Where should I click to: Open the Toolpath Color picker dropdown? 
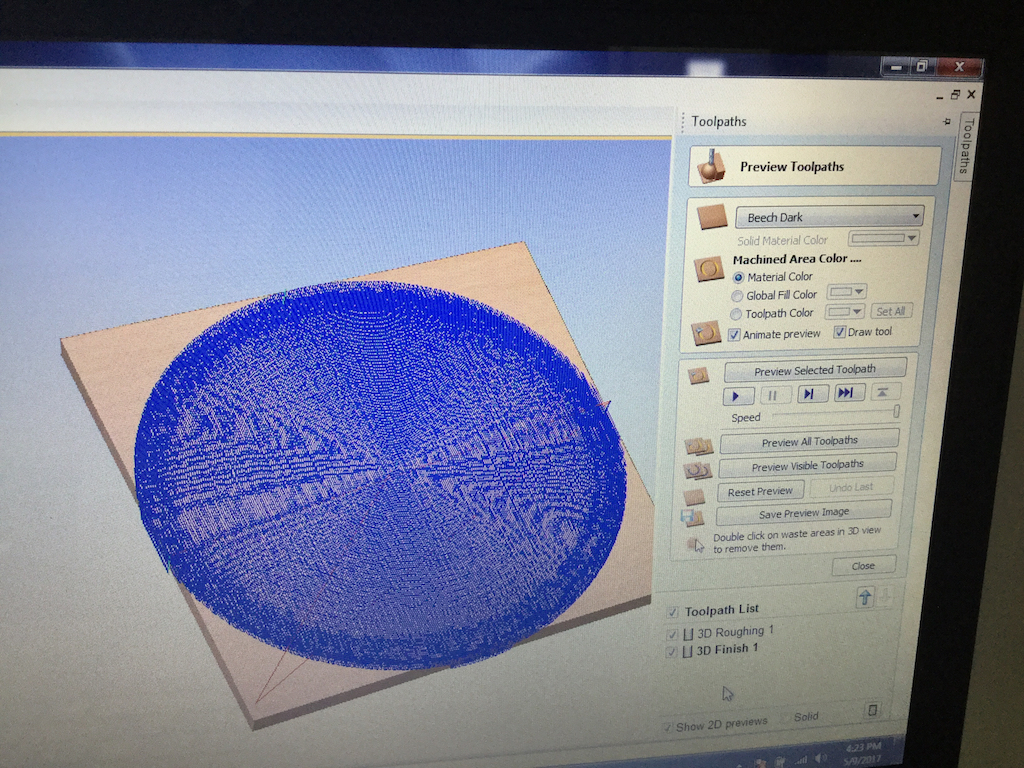844,312
